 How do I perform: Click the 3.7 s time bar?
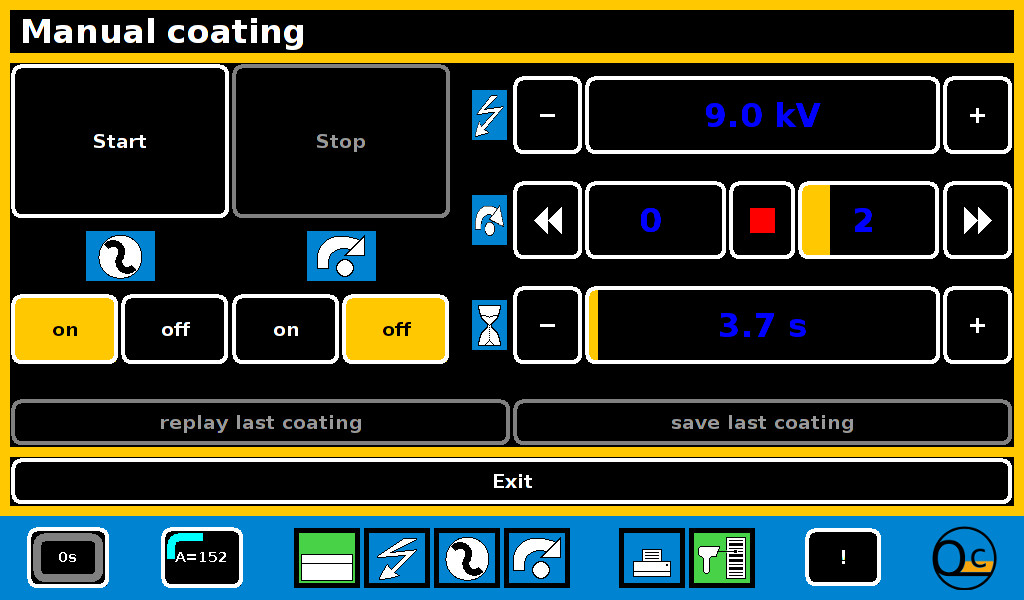pyautogui.click(x=762, y=326)
